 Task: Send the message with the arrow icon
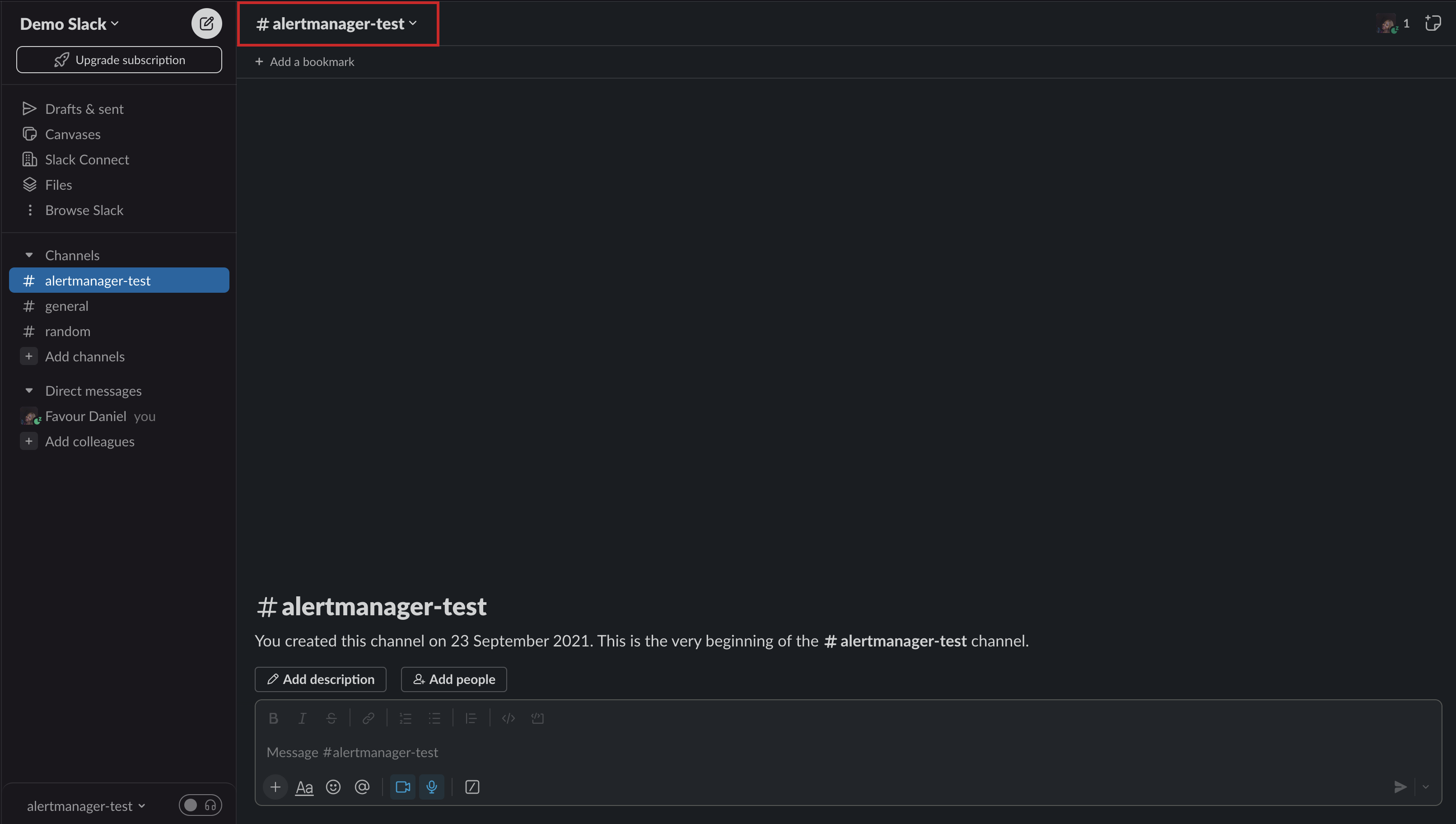click(1400, 787)
